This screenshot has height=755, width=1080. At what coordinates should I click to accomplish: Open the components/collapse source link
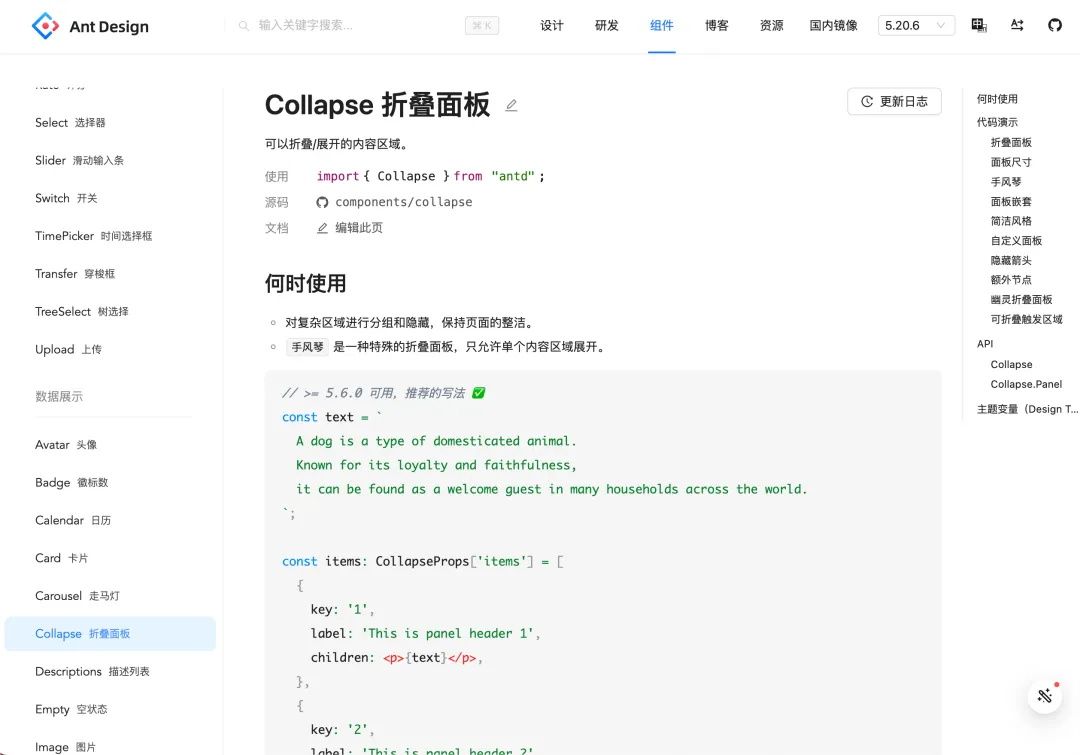pos(404,202)
